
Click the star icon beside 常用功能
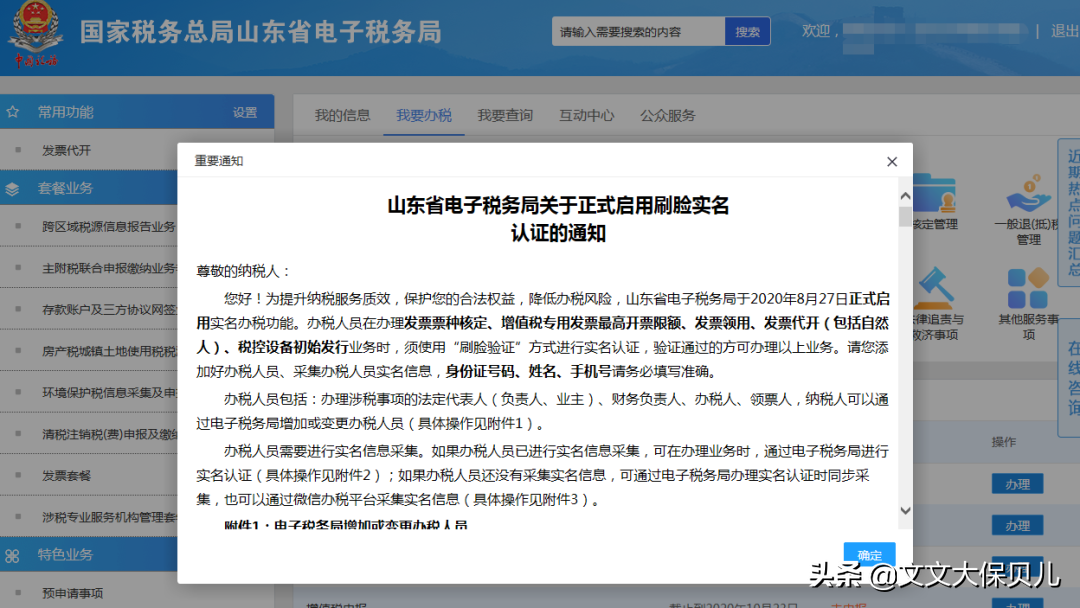(13, 112)
